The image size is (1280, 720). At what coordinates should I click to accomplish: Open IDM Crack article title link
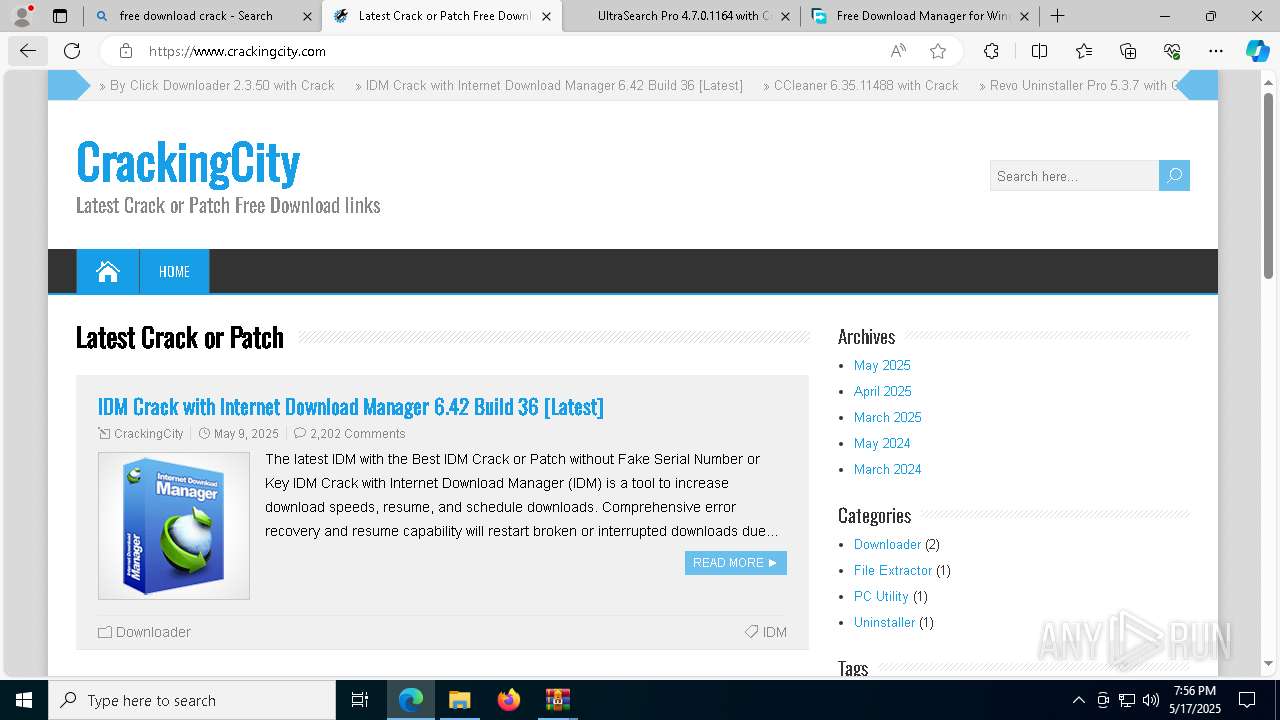point(351,406)
